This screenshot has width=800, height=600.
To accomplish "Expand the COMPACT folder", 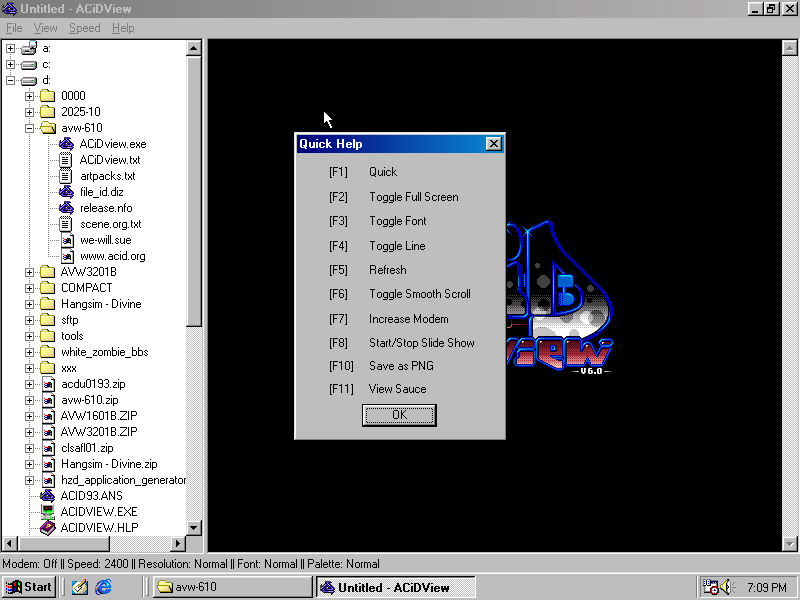I will point(30,288).
